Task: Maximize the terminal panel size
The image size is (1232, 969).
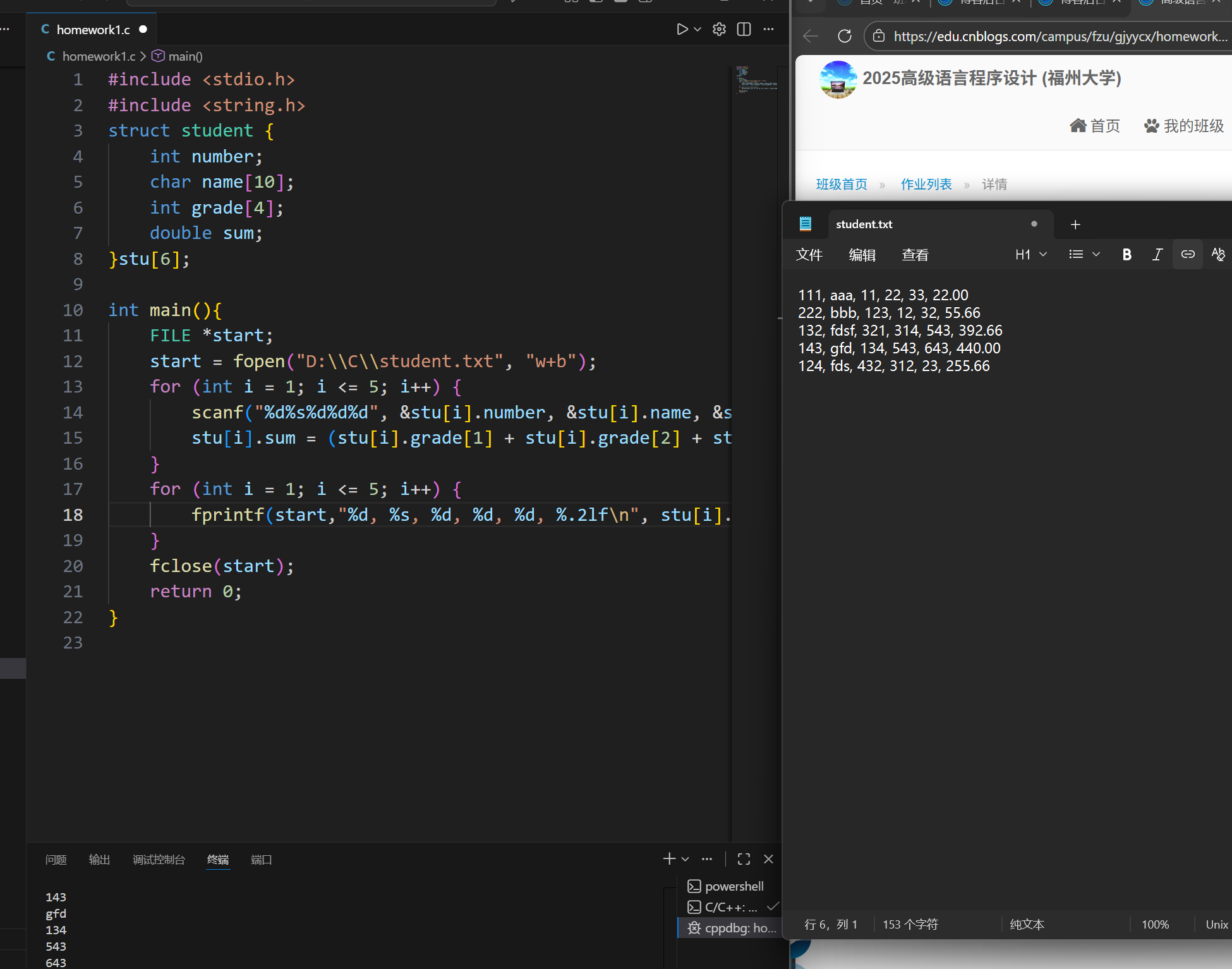Action: (744, 859)
